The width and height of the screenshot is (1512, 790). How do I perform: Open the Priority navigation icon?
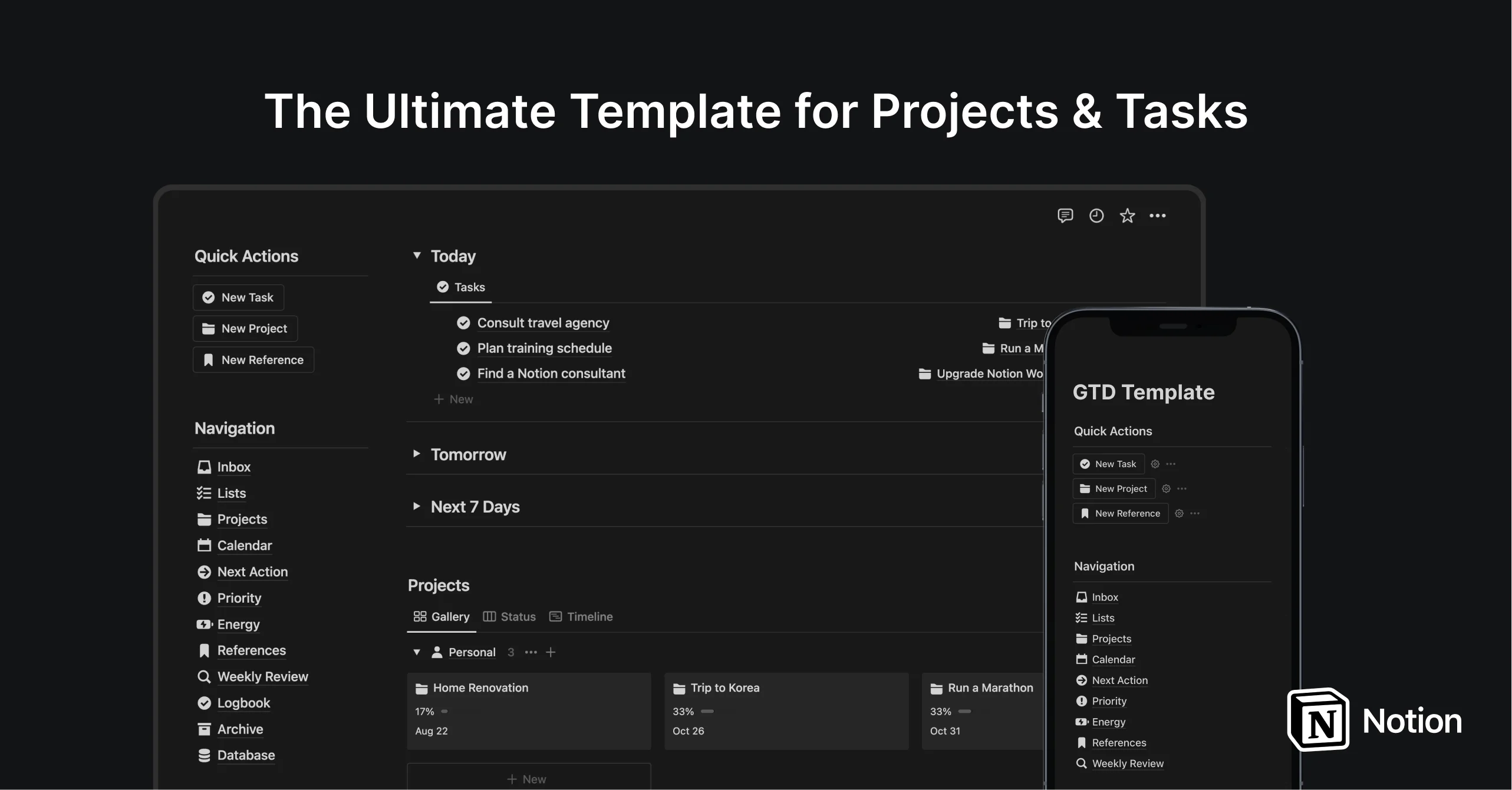tap(203, 598)
